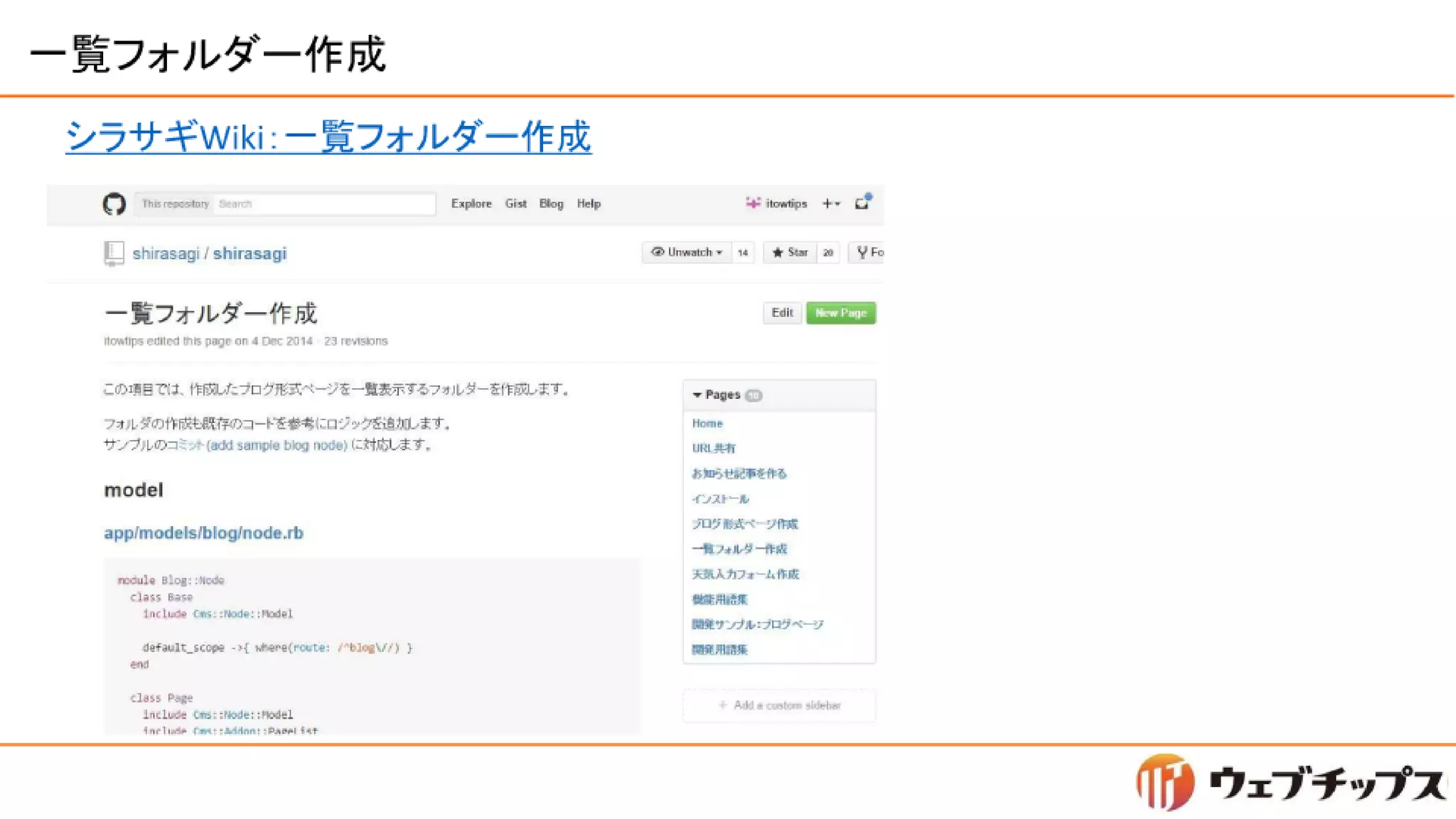
Task: Open the plus create-new dropdown
Action: (831, 203)
